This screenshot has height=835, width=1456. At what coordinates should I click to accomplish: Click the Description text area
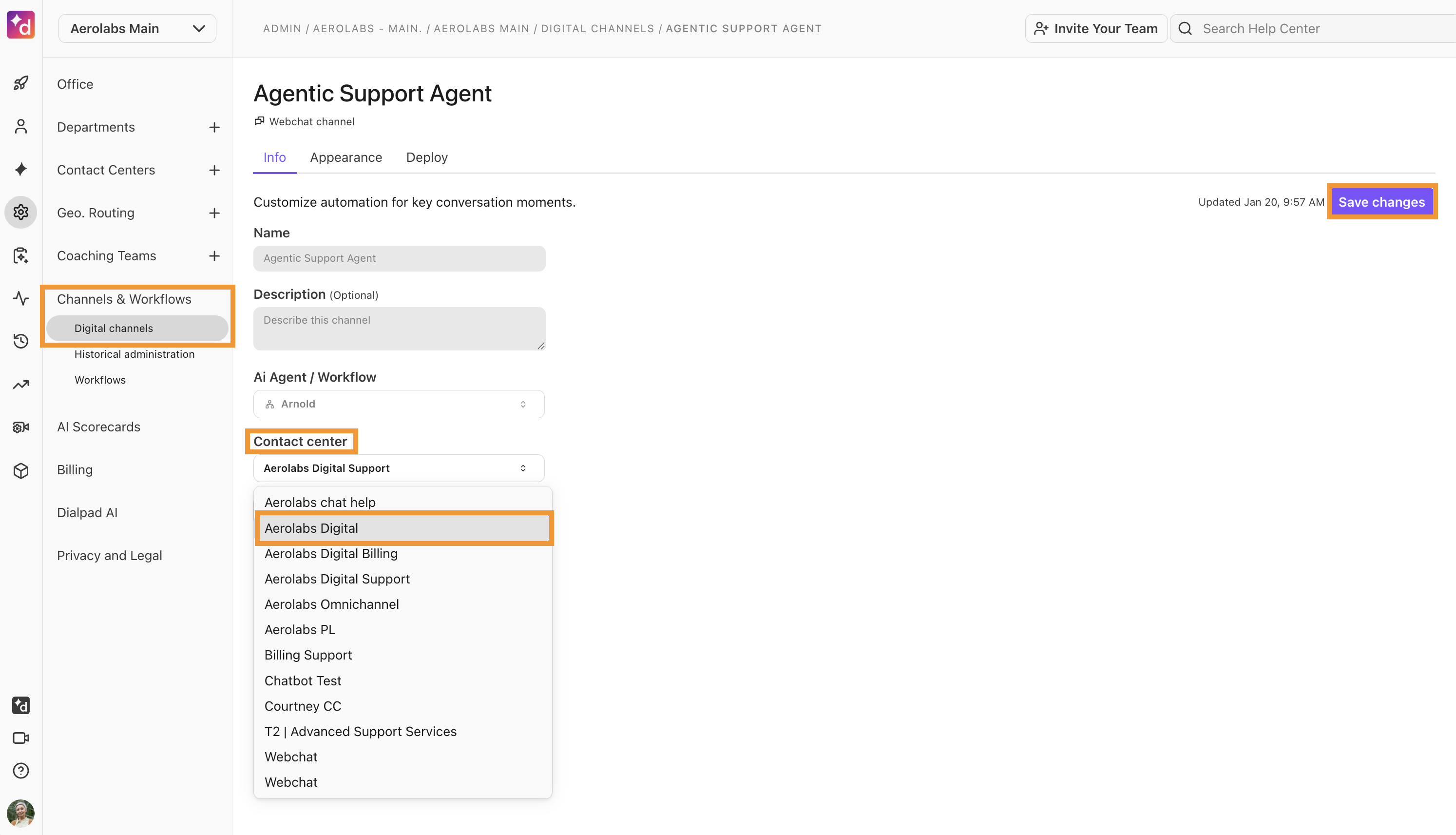click(399, 329)
